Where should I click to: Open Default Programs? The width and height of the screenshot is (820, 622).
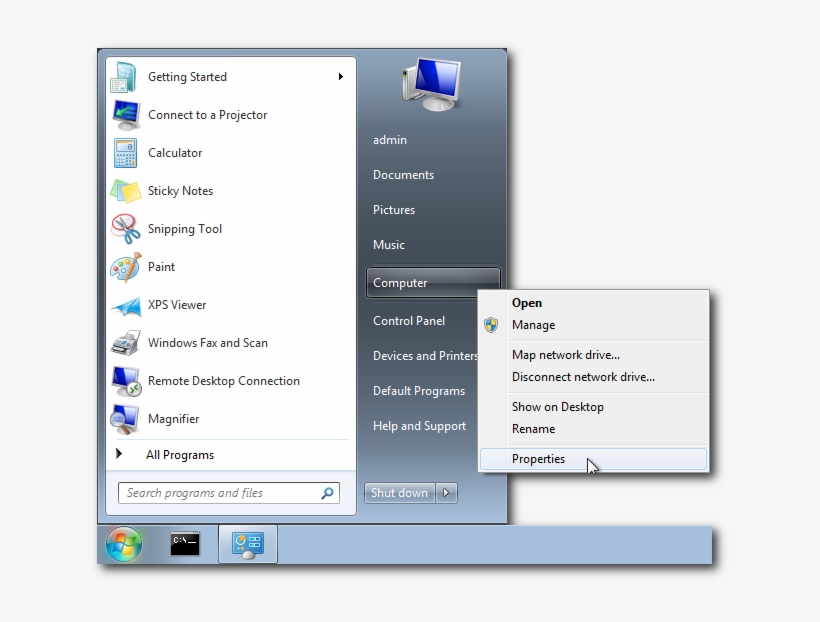(x=419, y=391)
